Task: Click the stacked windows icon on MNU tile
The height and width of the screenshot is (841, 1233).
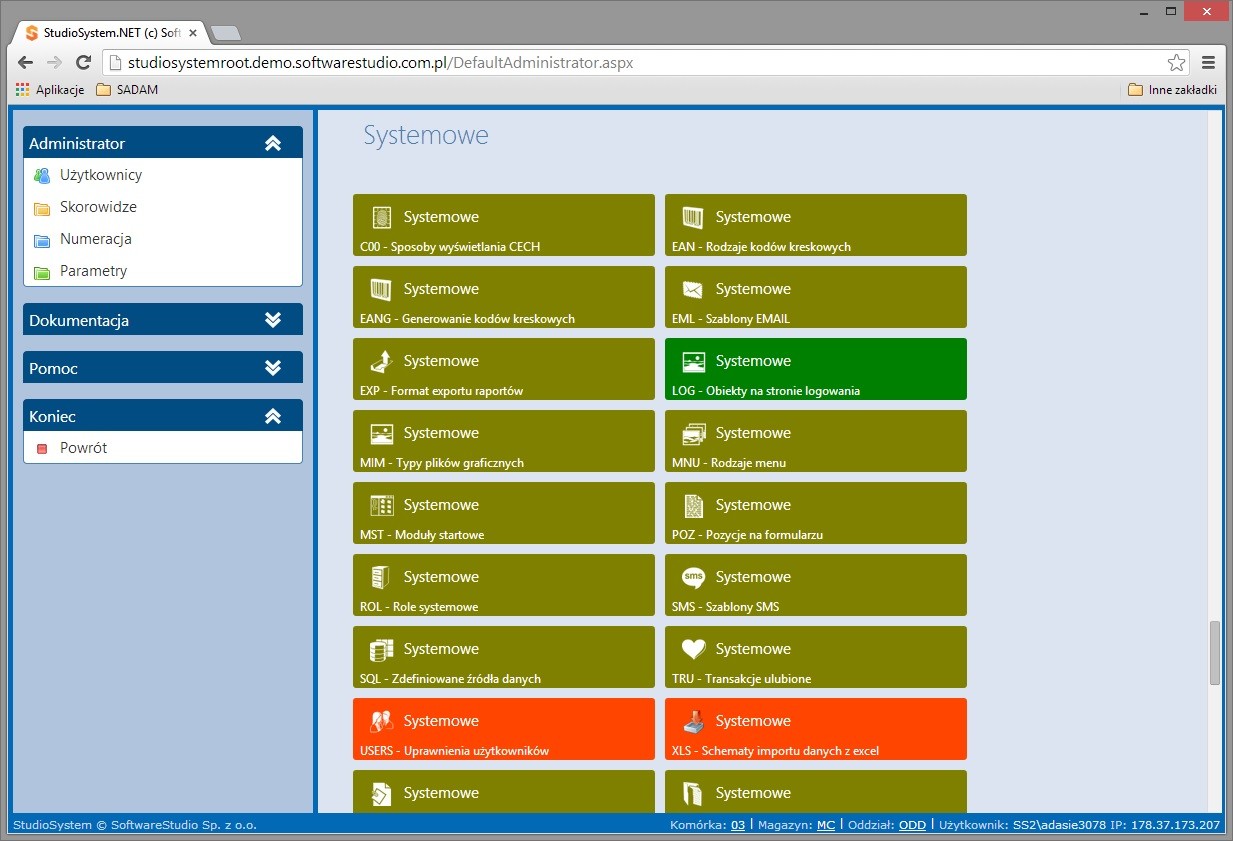Action: 693,433
